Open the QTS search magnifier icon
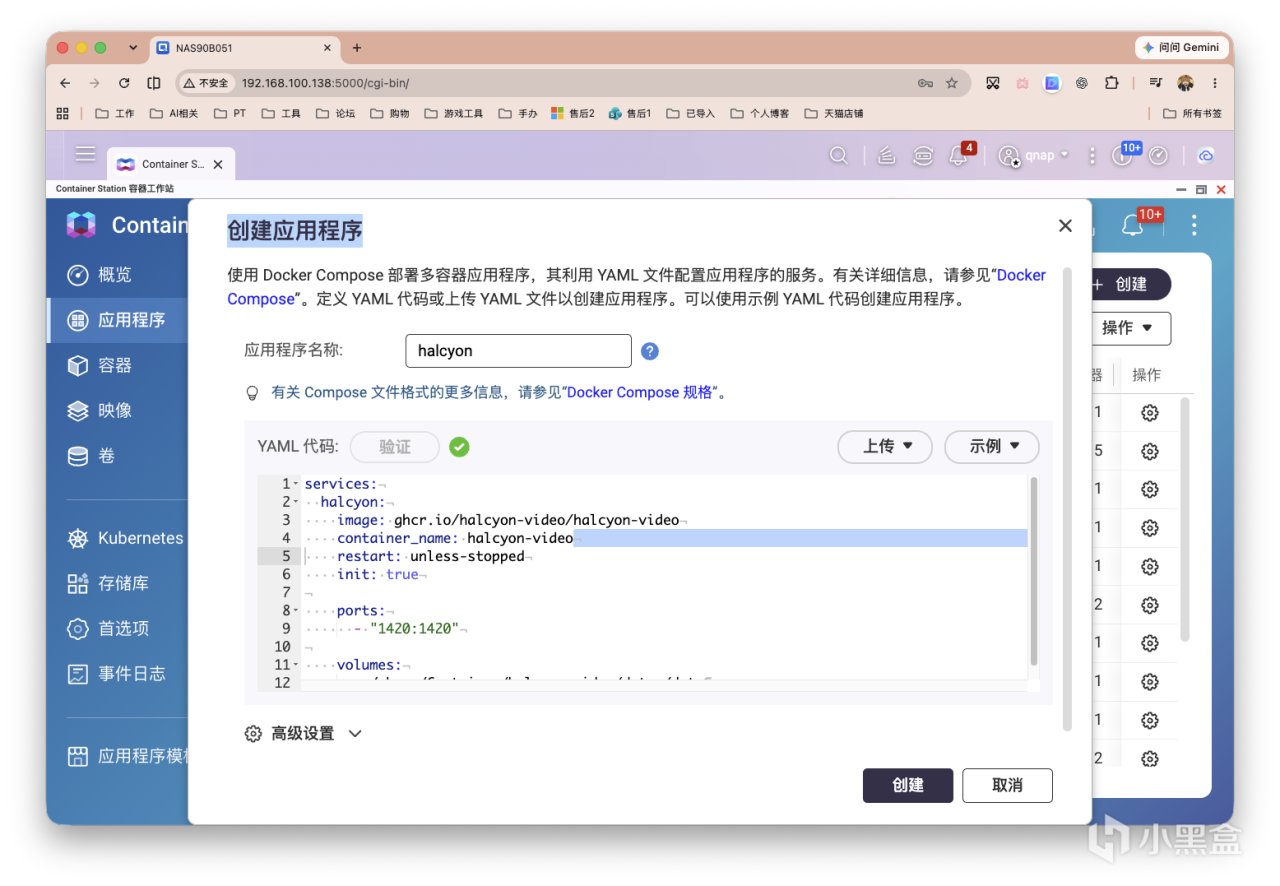 pos(839,156)
